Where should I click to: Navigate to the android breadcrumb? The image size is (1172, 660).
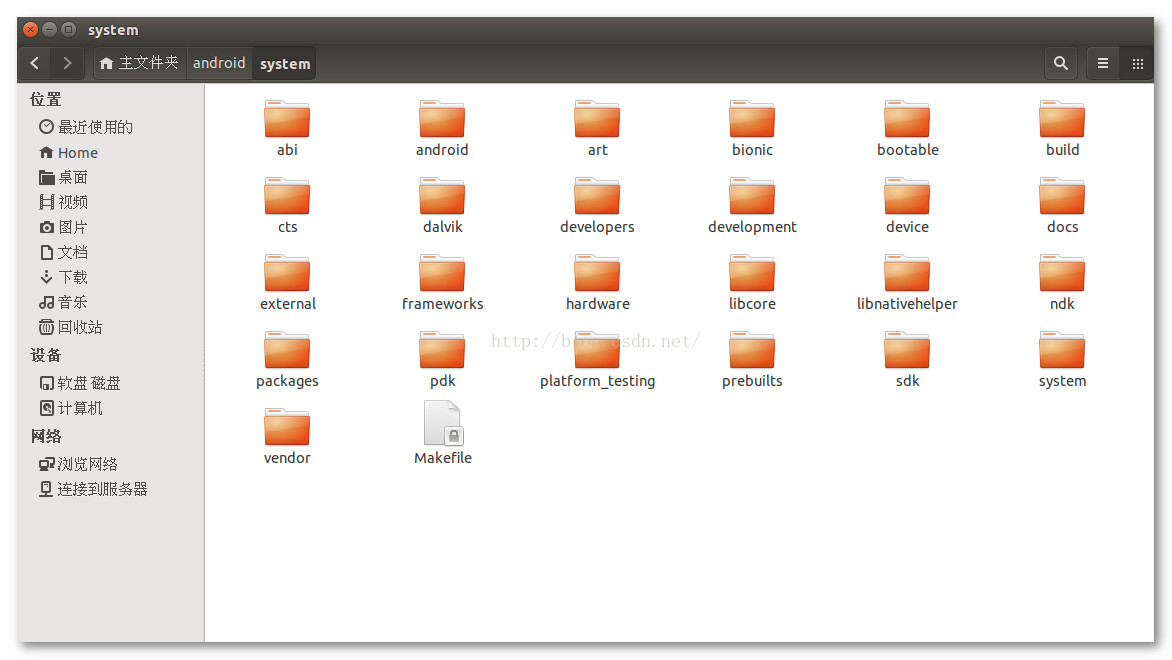tap(219, 64)
